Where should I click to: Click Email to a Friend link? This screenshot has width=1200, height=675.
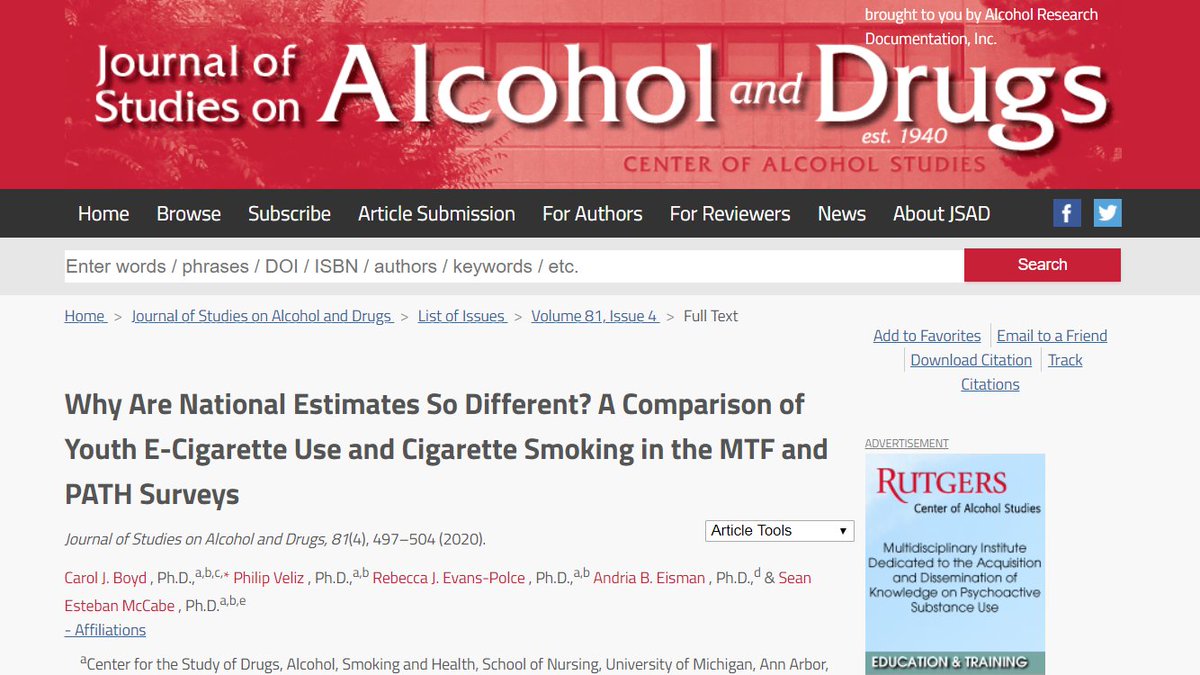pos(1052,336)
